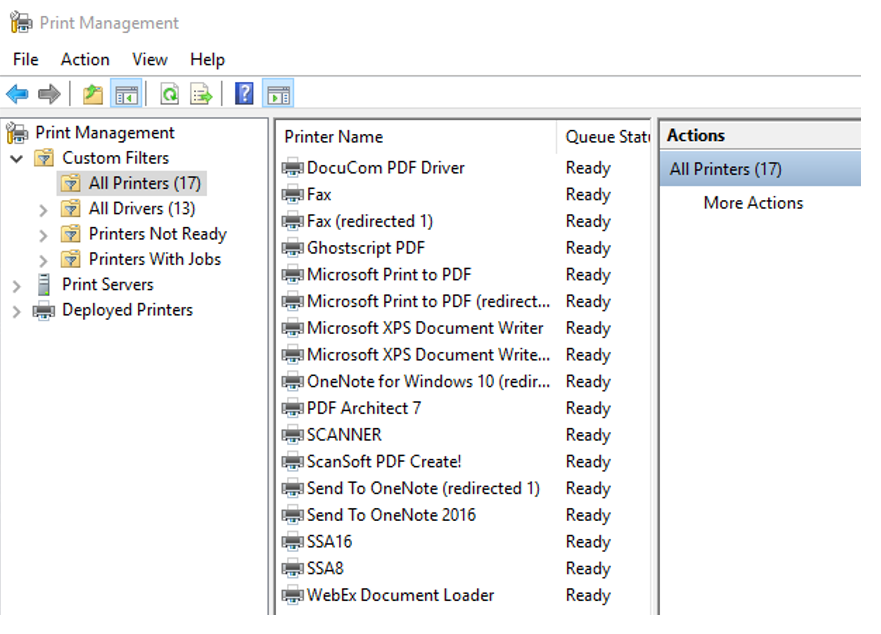Screen dimensions: 881x634
Task: Select the Fax (redirected 1) printer
Action: click(370, 221)
